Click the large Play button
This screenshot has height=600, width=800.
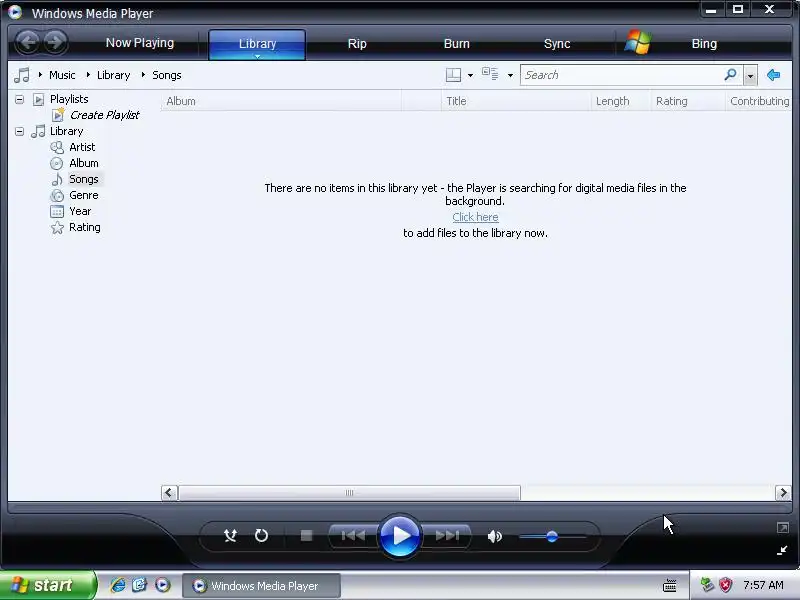[400, 536]
